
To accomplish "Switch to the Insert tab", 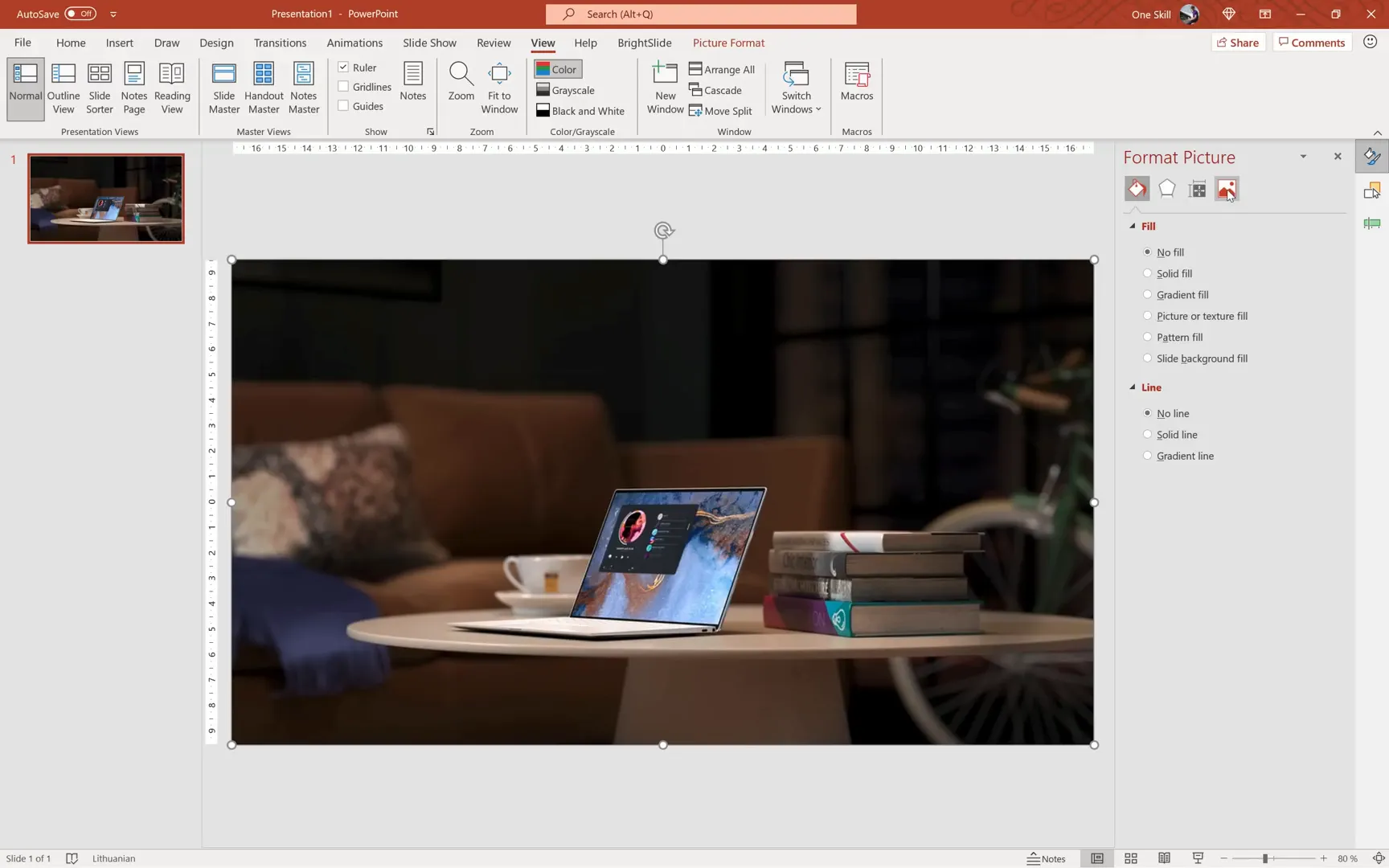I will [x=120, y=43].
